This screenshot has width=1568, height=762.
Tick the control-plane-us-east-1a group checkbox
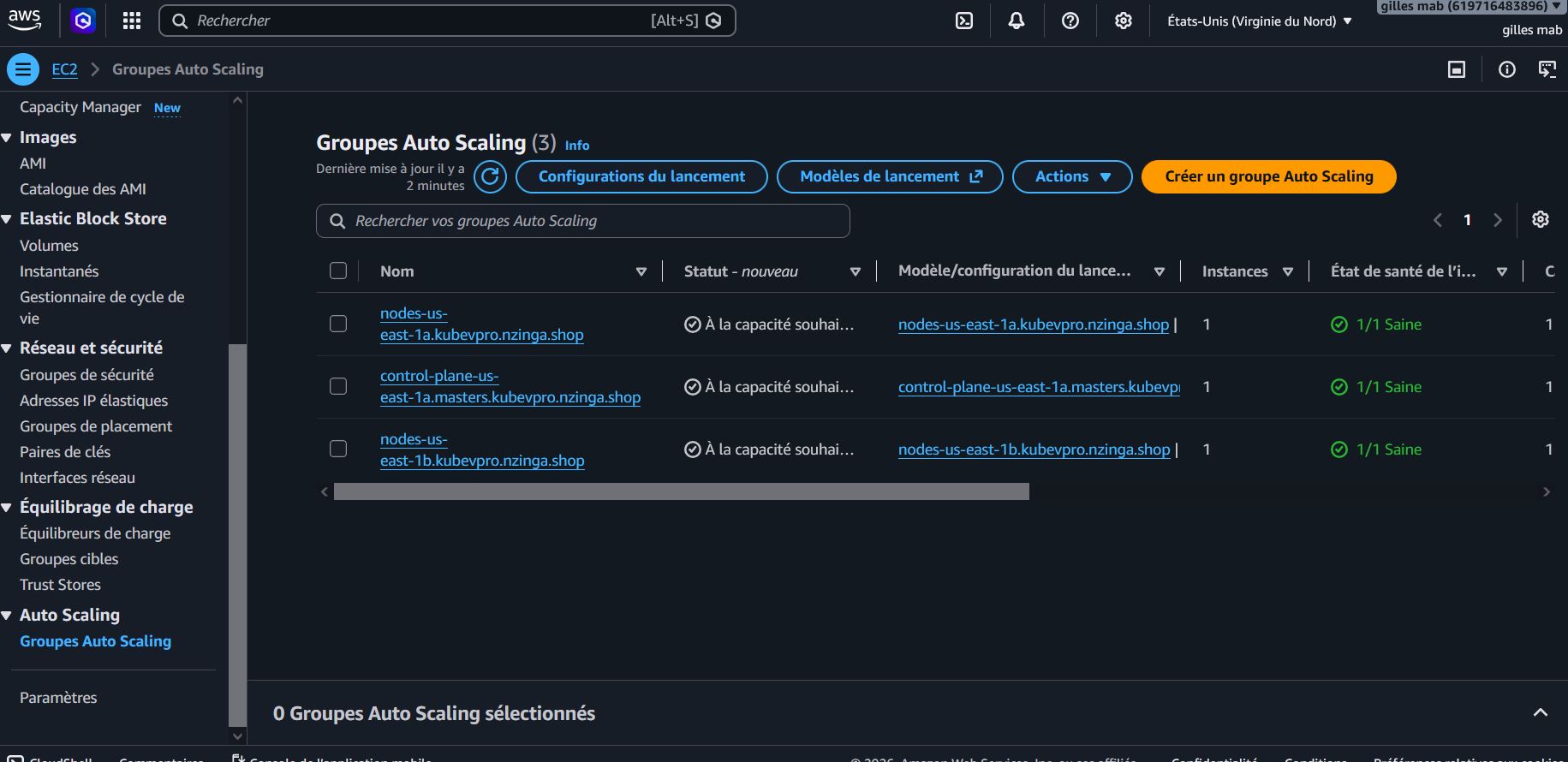(338, 386)
